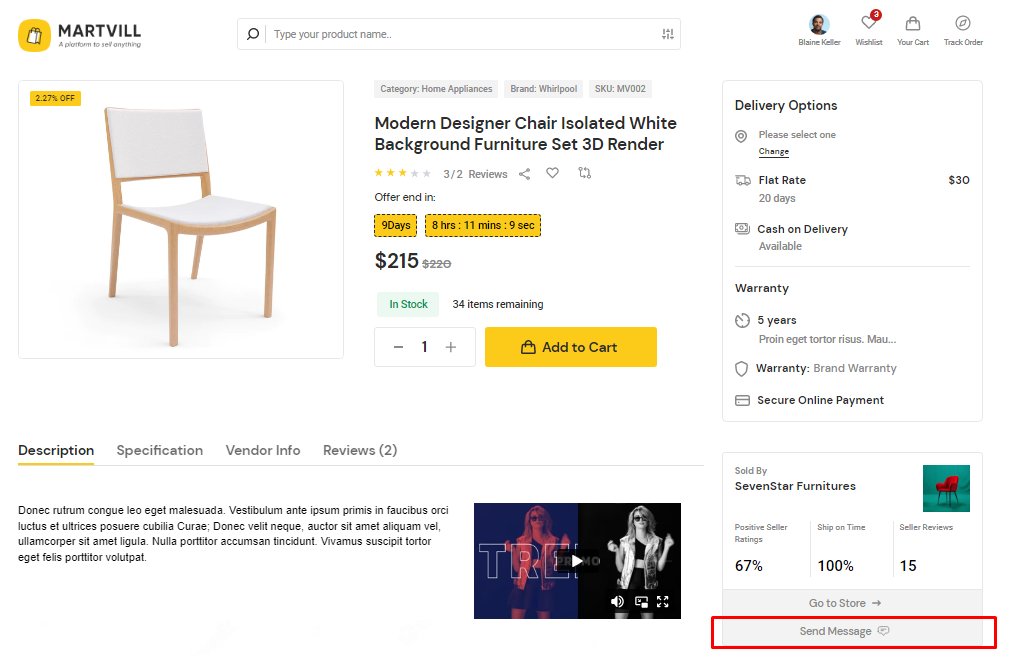This screenshot has width=1010, height=655.
Task: Play the promo video
Action: coord(577,561)
